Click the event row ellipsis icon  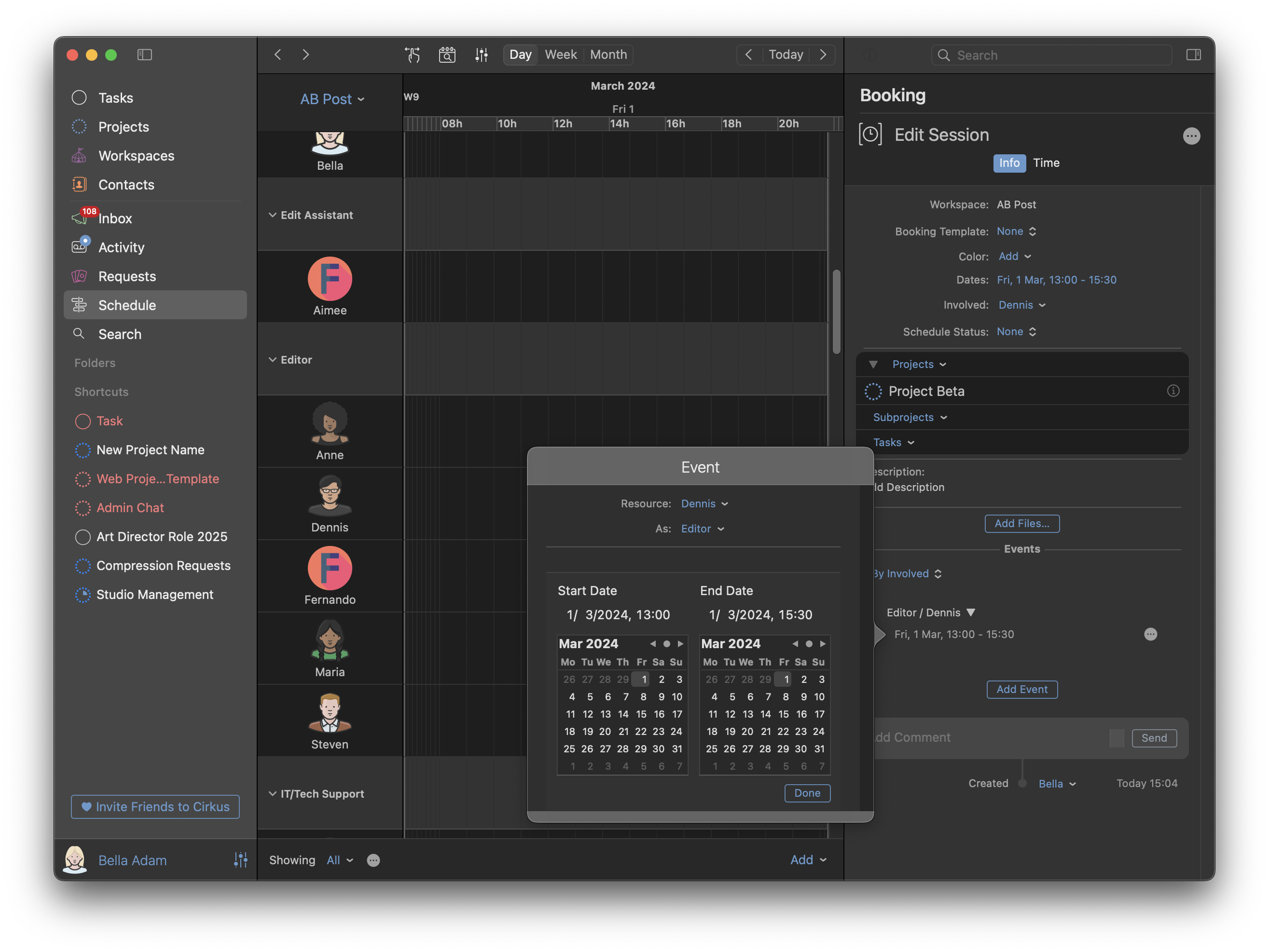(x=1150, y=634)
